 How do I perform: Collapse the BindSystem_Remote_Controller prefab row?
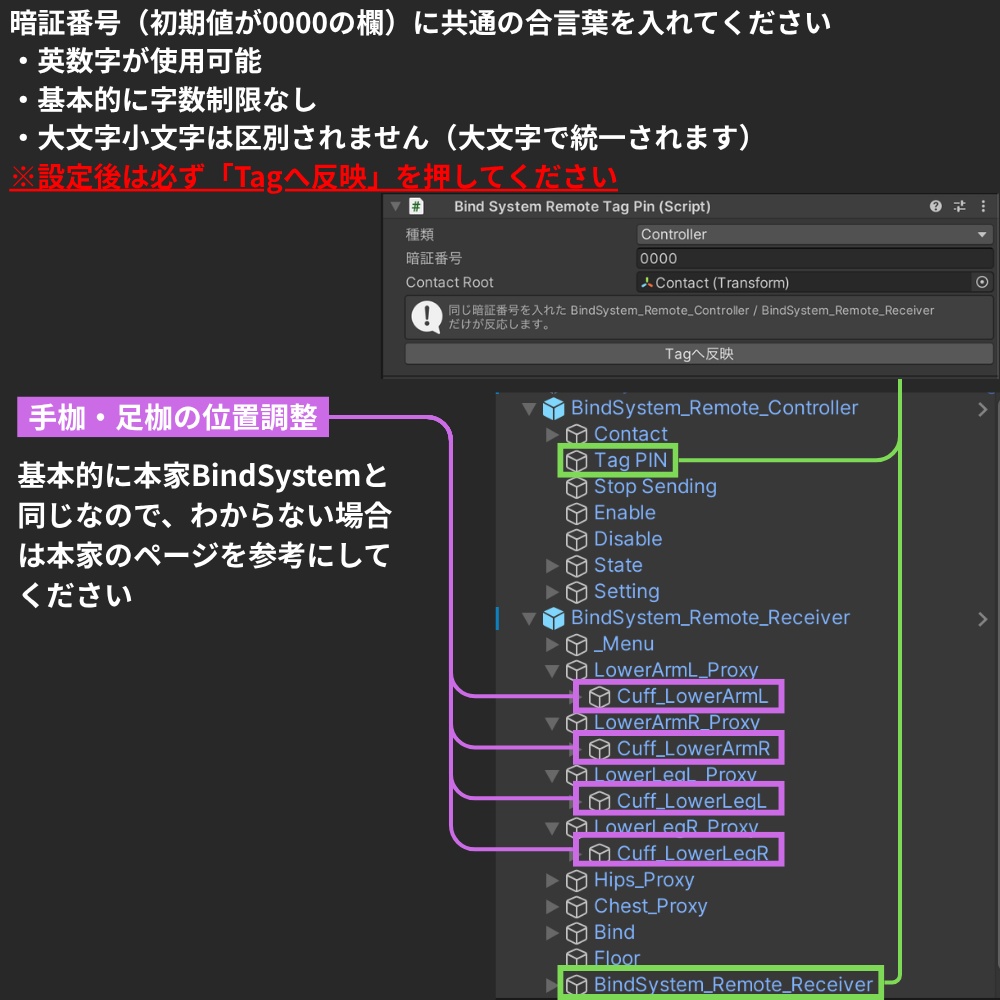click(x=528, y=408)
